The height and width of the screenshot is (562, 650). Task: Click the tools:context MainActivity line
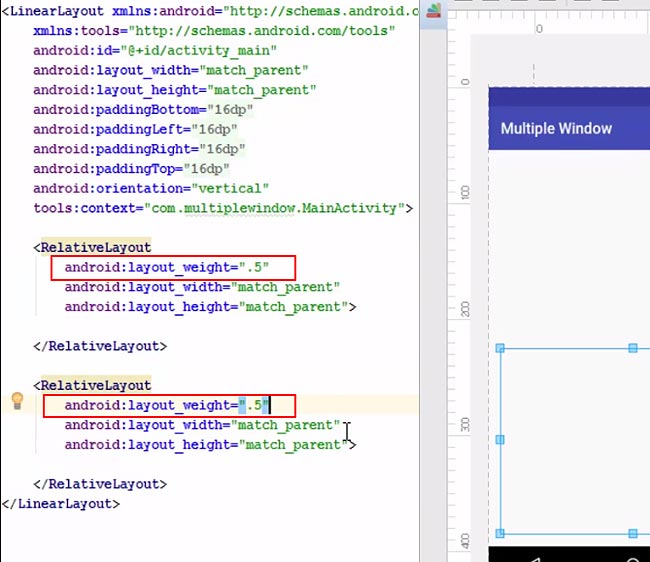[x=223, y=208]
